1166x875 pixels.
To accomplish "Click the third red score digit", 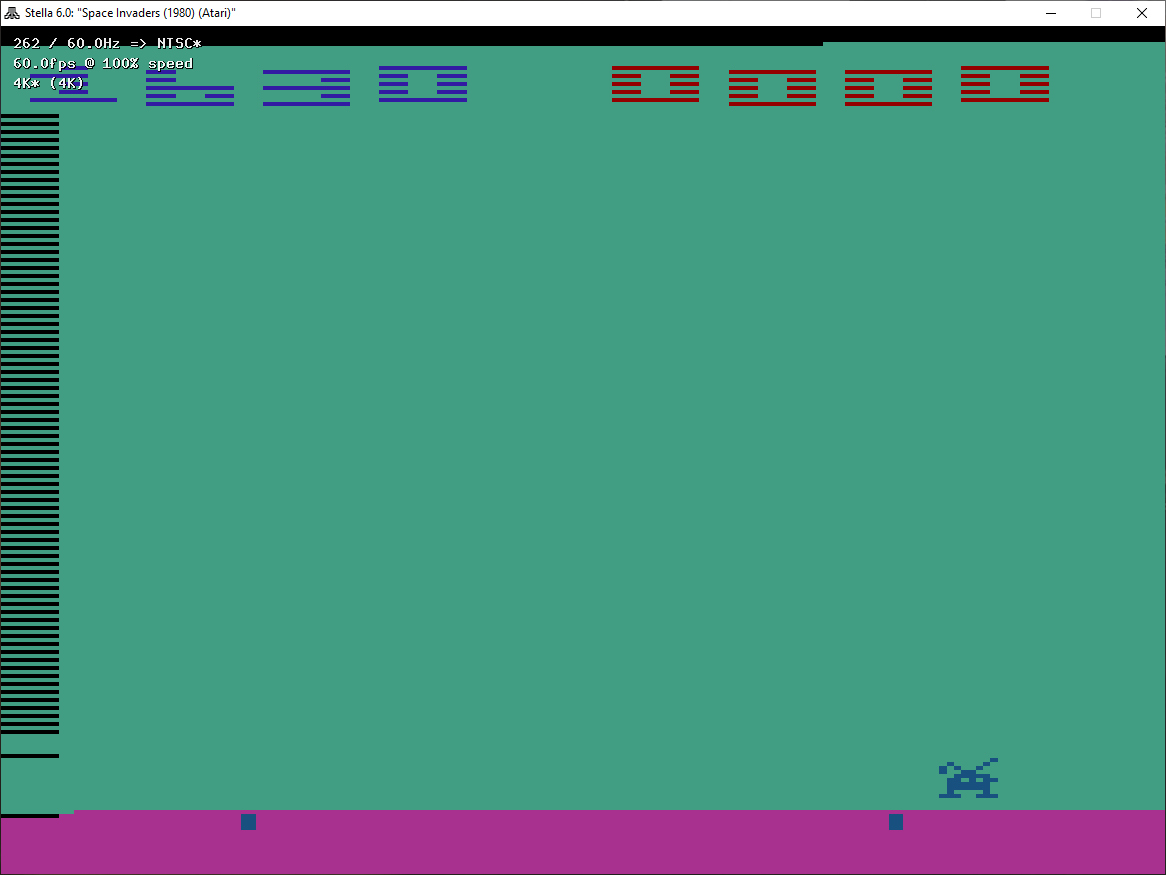I will [889, 88].
